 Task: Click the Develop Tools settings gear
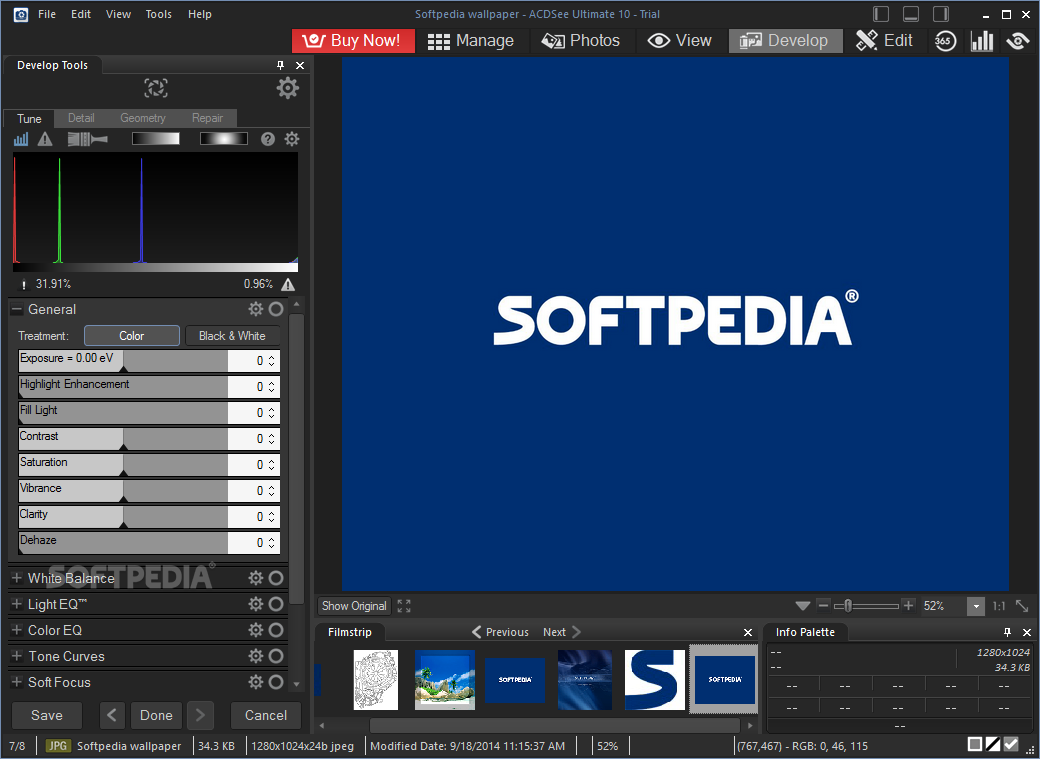tap(287, 88)
